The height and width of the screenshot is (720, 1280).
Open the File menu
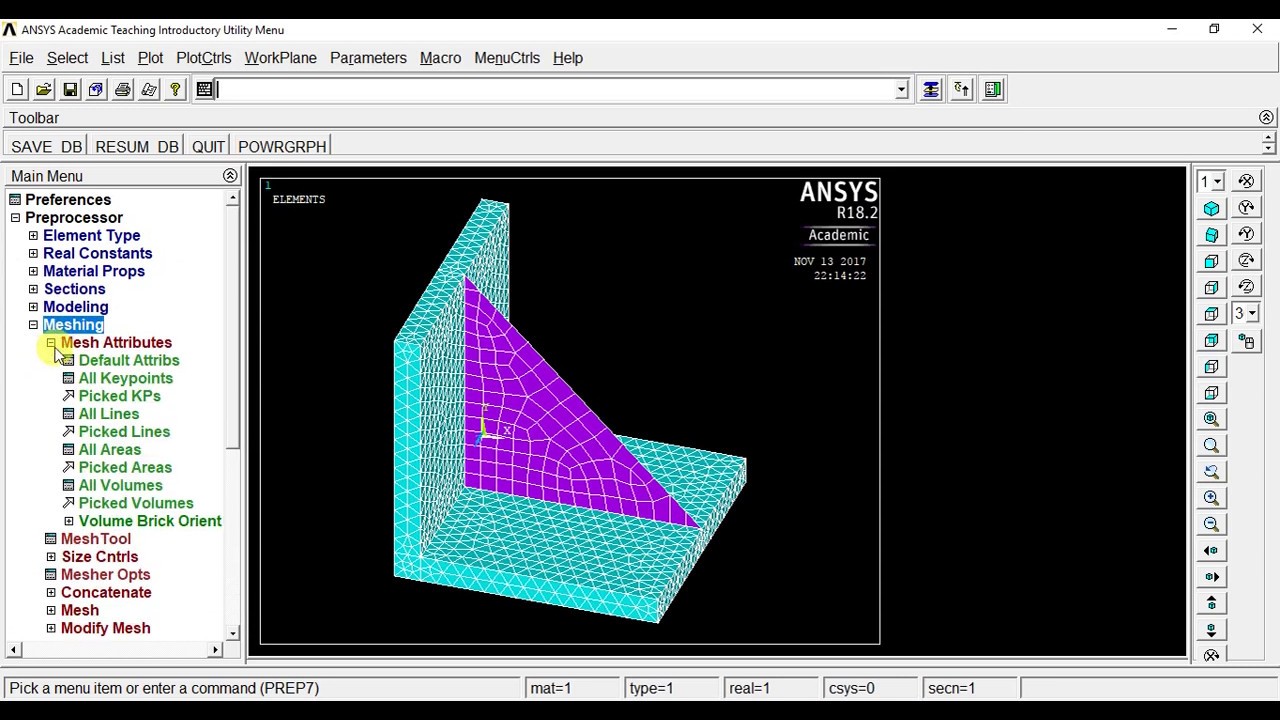21,58
